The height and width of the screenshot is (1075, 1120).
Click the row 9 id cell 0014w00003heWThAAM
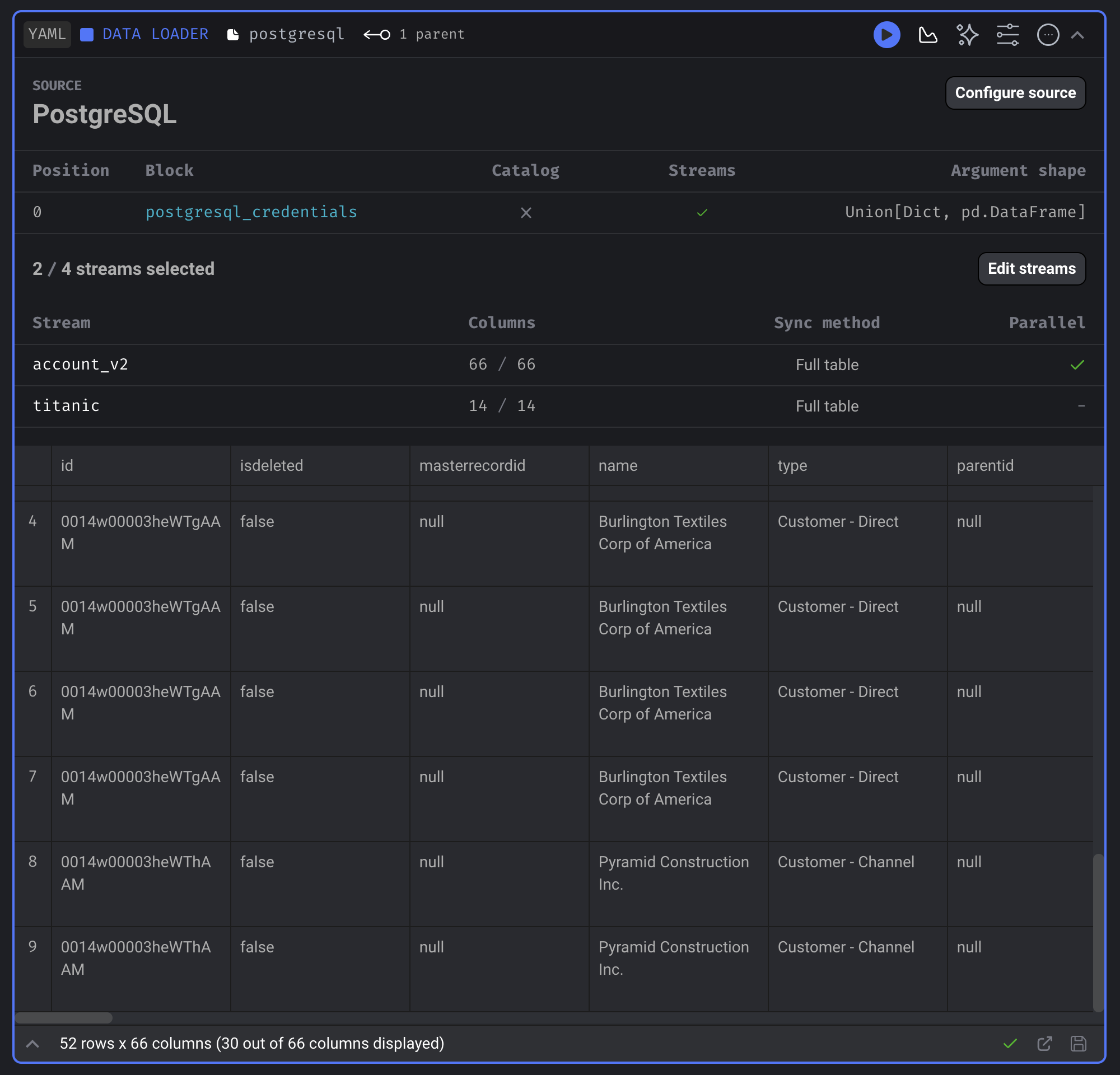click(x=141, y=969)
